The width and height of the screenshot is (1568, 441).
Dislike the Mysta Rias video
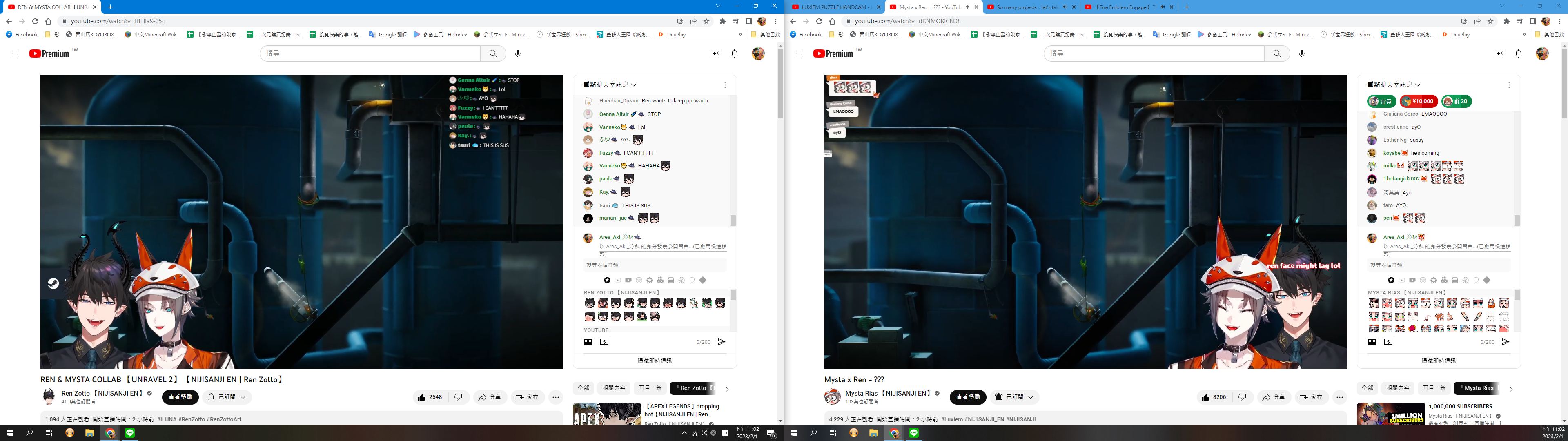[1242, 397]
